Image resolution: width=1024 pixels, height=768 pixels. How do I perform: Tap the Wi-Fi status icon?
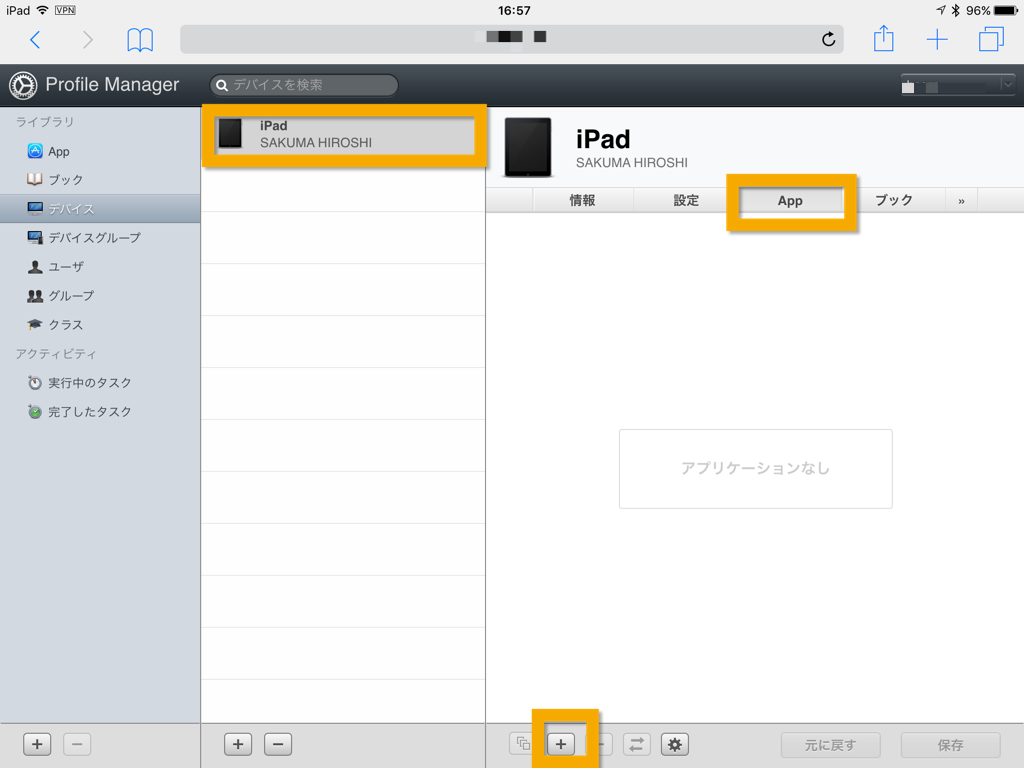[42, 10]
